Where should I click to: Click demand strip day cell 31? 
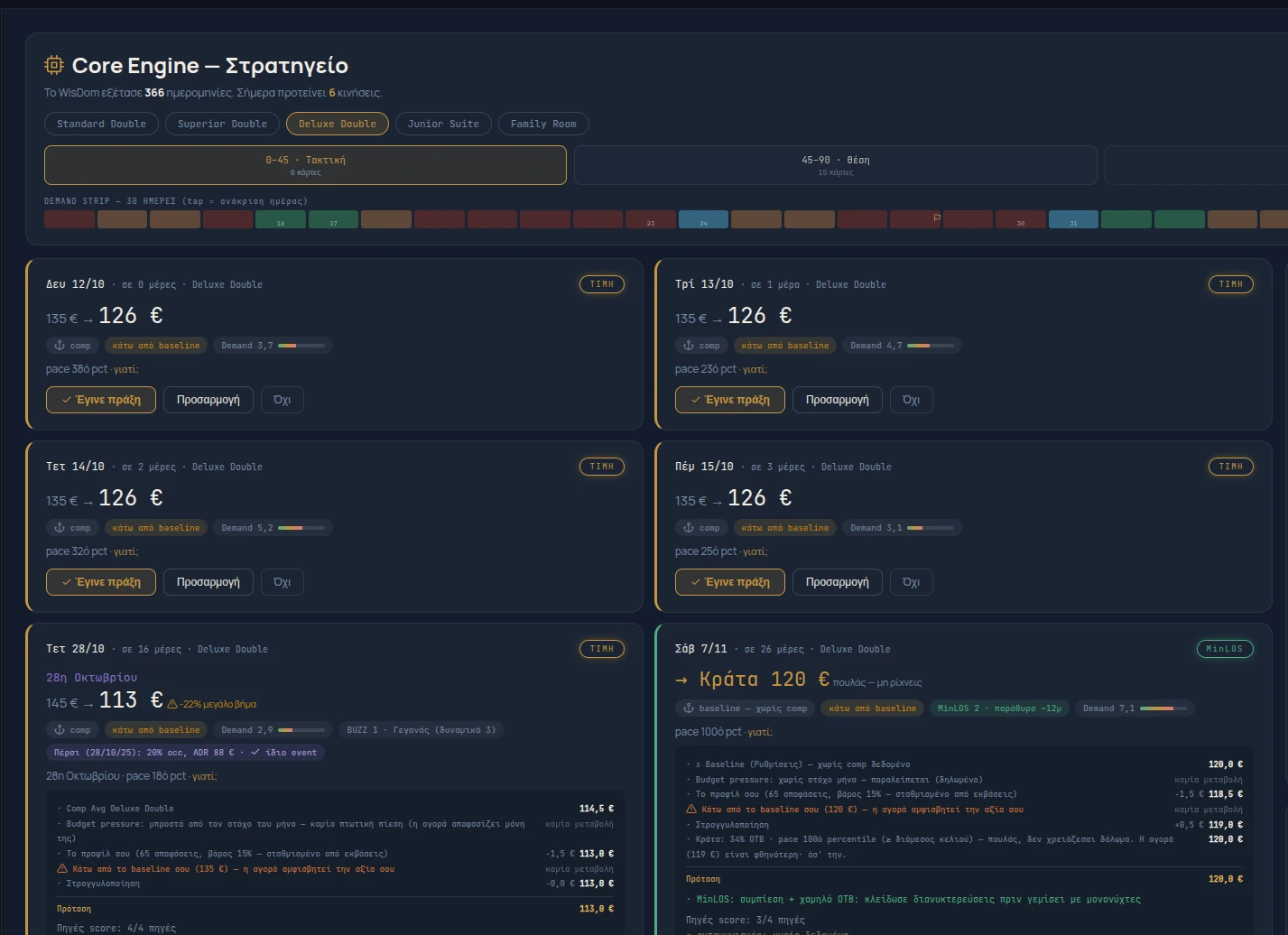[1073, 219]
